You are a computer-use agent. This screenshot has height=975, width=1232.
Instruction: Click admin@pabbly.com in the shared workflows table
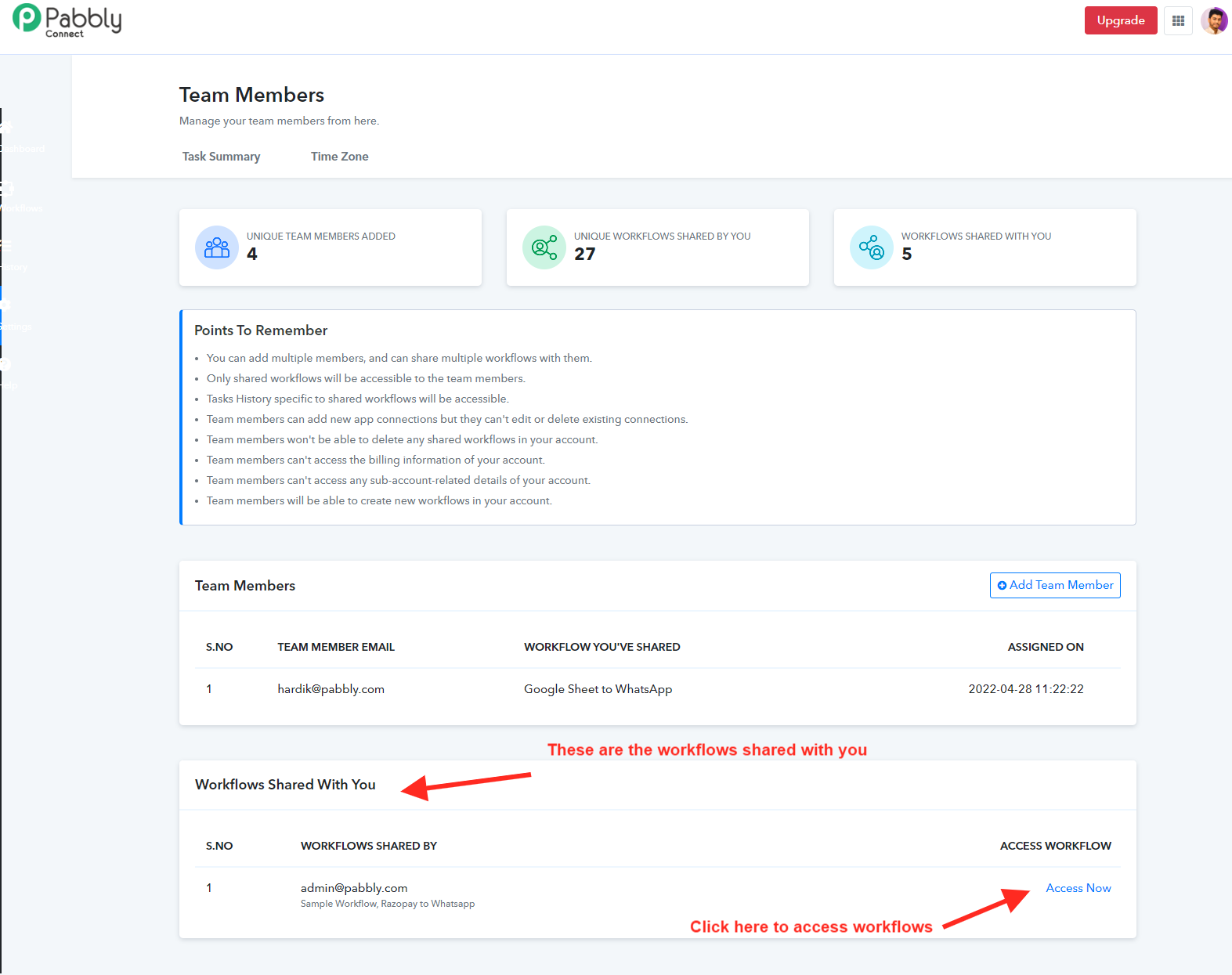pyautogui.click(x=354, y=888)
